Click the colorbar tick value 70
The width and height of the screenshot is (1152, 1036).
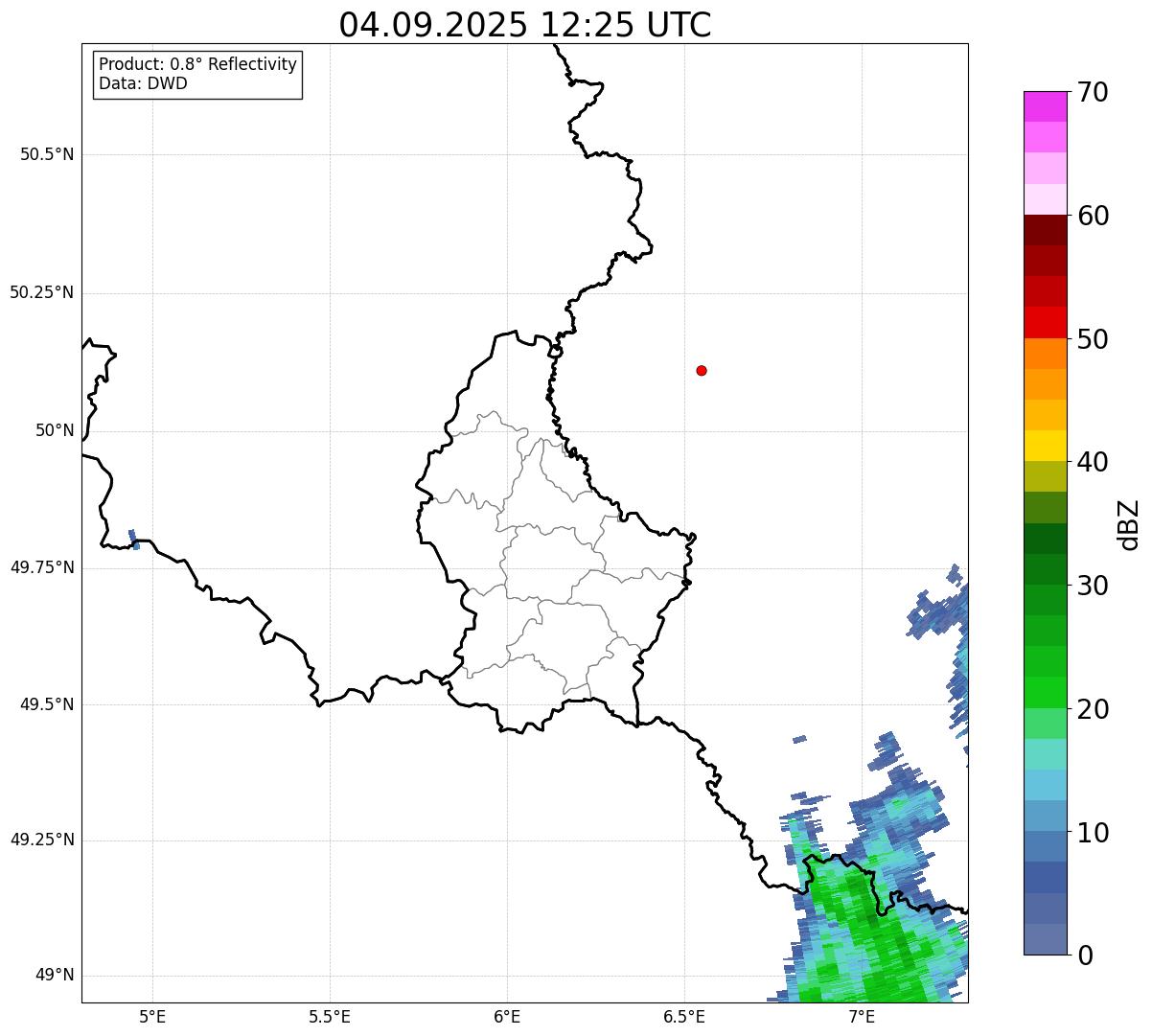(1093, 93)
